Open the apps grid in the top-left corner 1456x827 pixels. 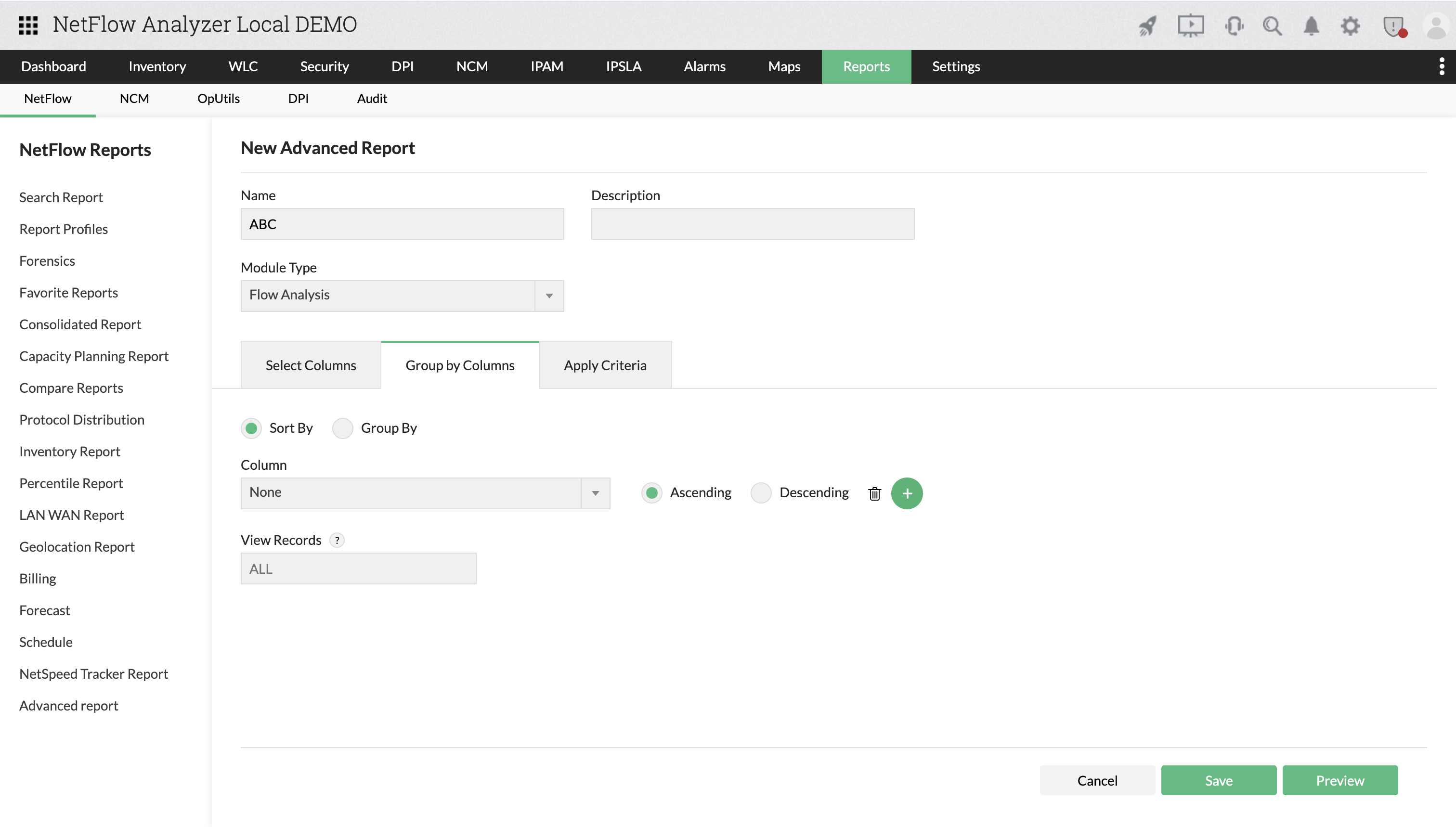coord(27,25)
